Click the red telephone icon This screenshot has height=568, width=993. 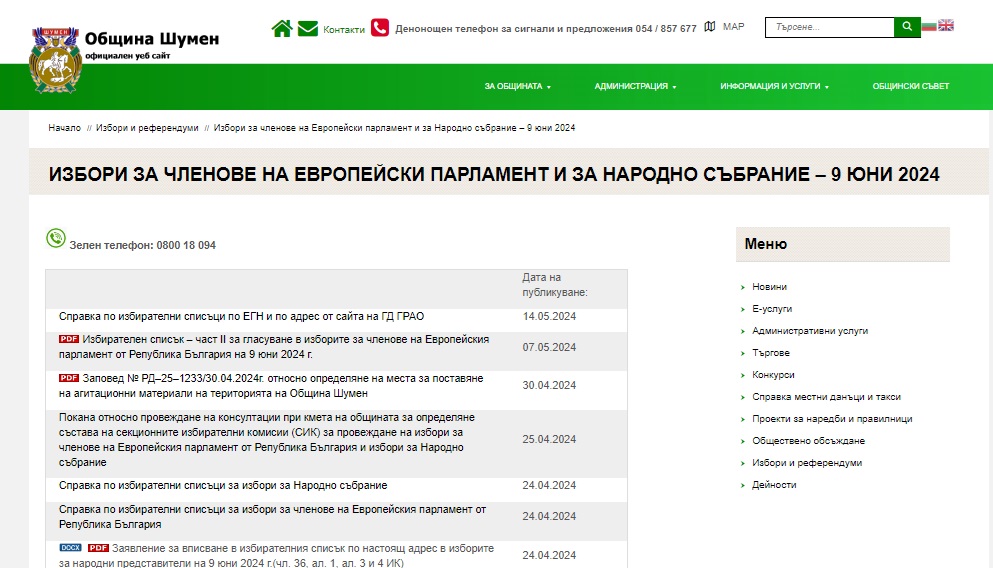[x=380, y=28]
